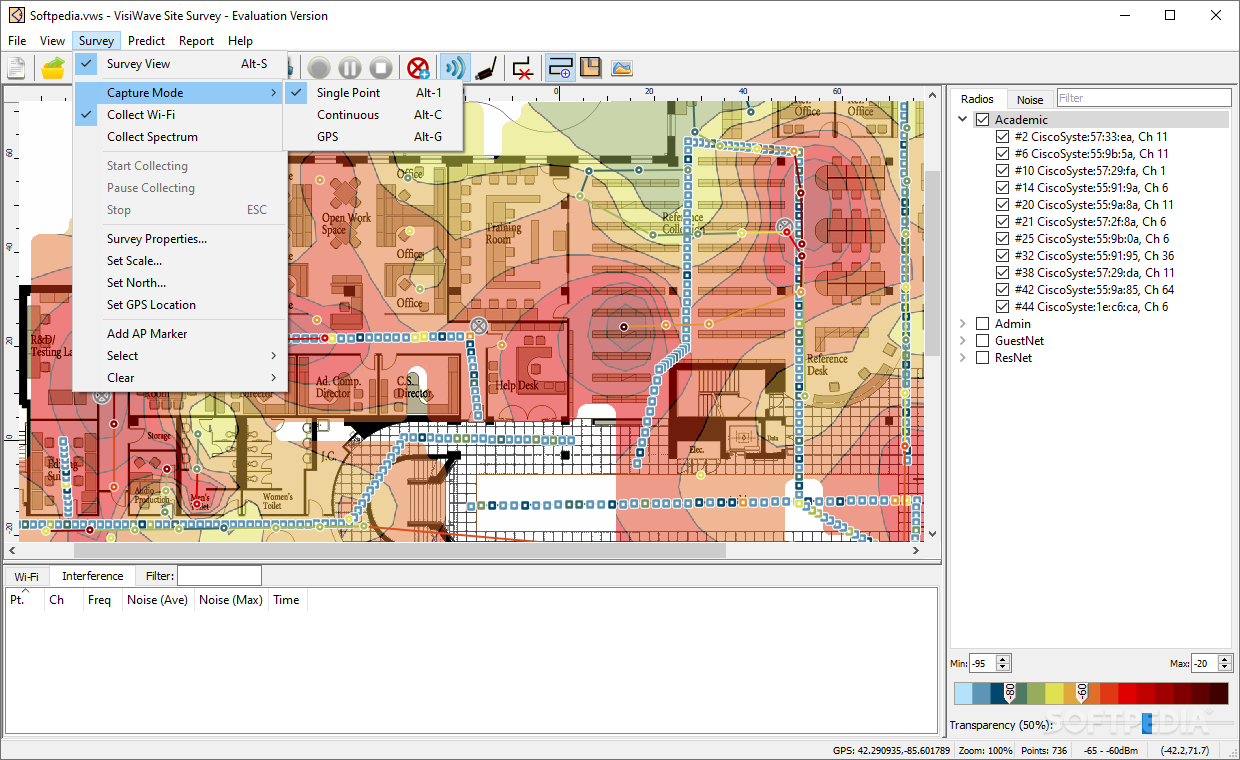The height and width of the screenshot is (760, 1240).
Task: Increase the Min value stepper
Action: pos(1003,659)
